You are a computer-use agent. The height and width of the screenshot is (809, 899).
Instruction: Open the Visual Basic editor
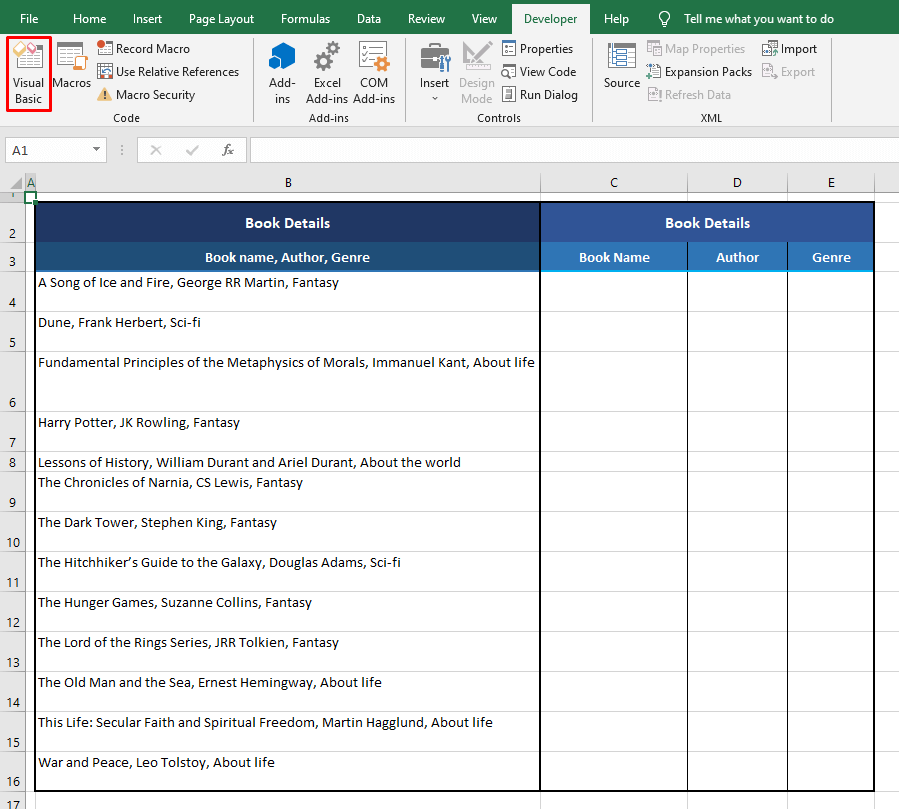point(28,73)
